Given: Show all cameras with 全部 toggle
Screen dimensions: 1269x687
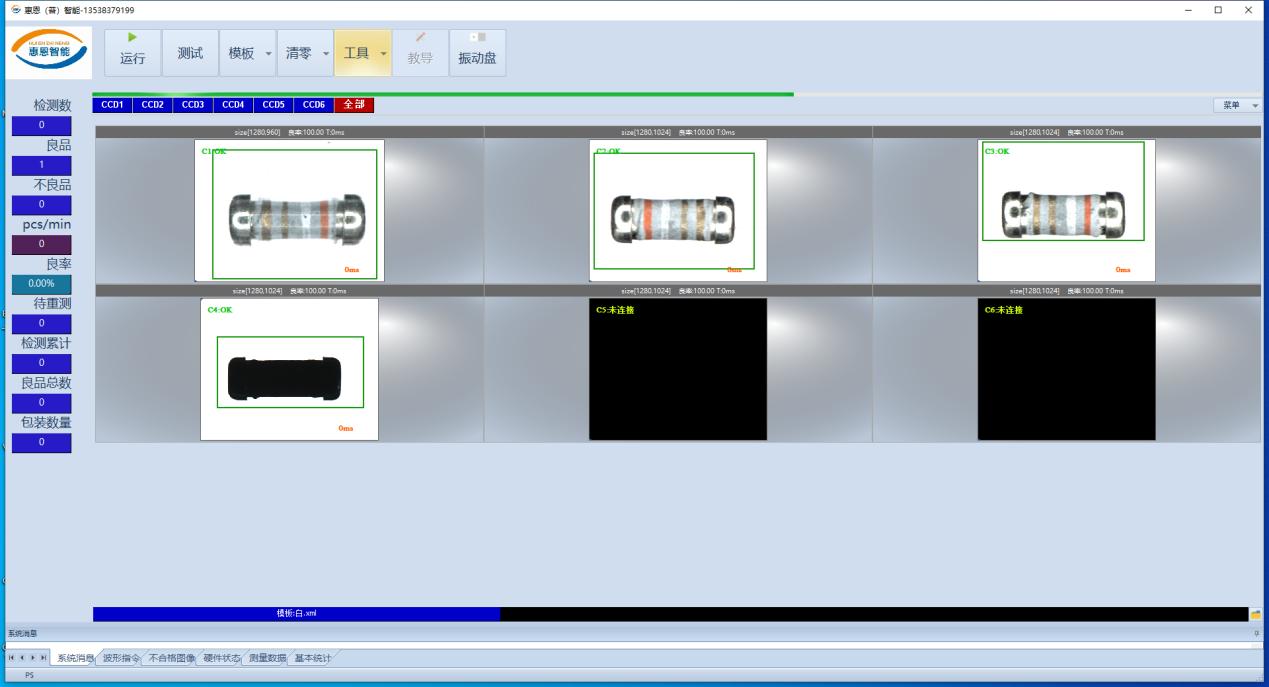Looking at the screenshot, I should 354,105.
